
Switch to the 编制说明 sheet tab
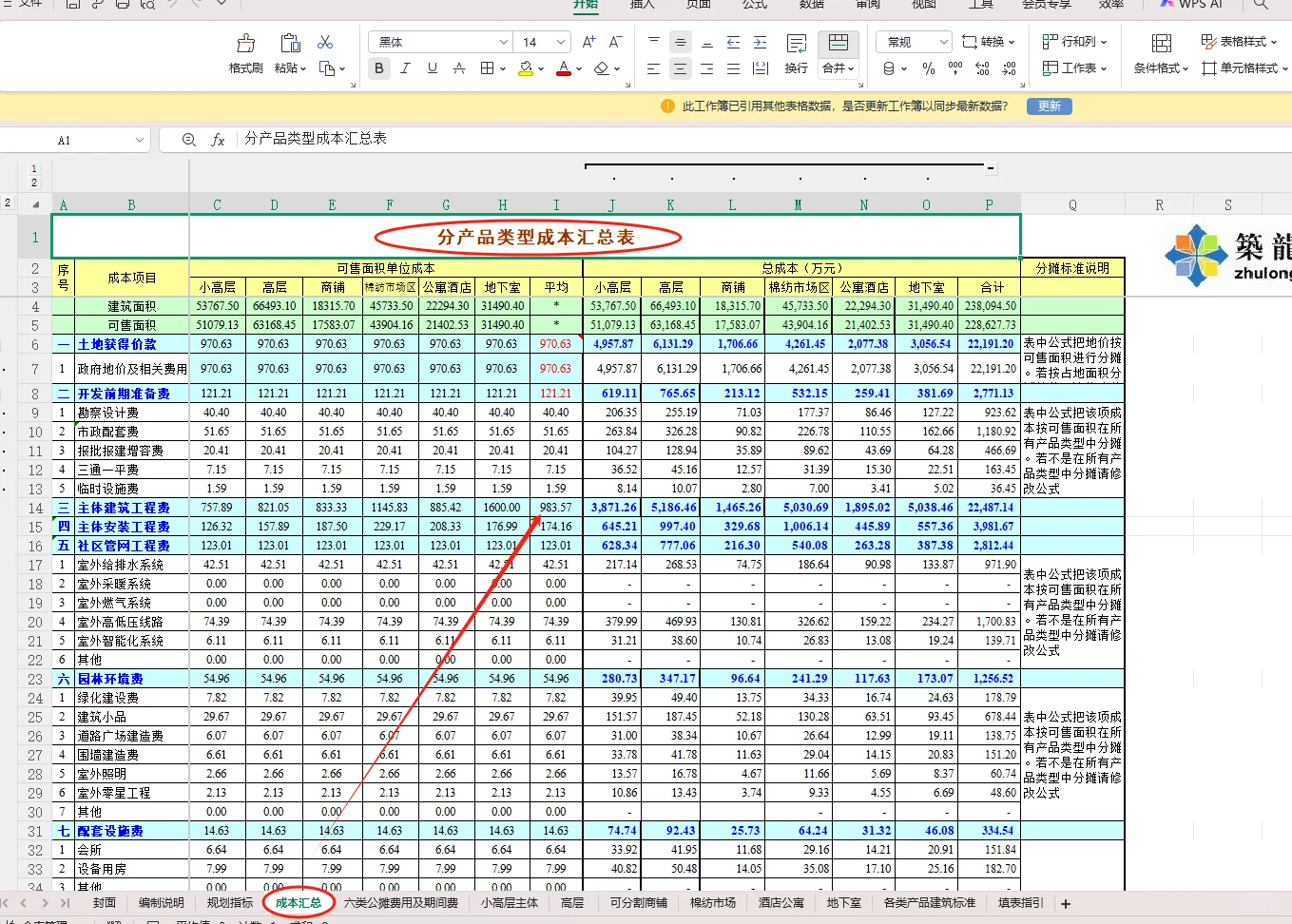(162, 903)
